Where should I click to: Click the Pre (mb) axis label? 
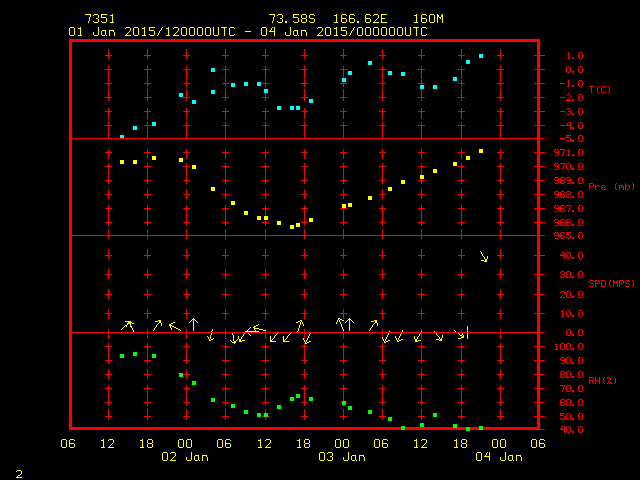point(611,187)
